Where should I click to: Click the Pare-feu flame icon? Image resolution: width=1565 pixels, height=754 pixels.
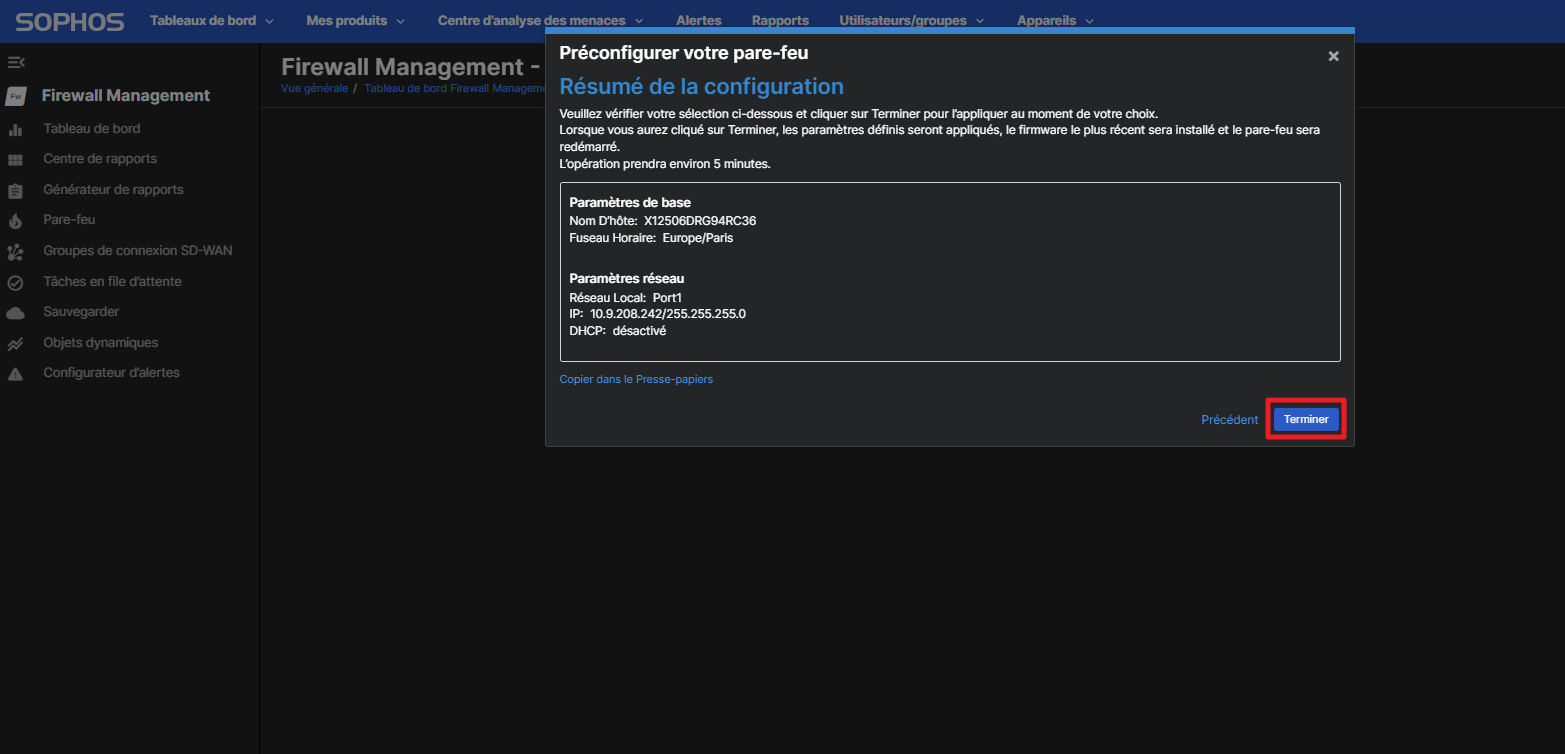pos(15,221)
